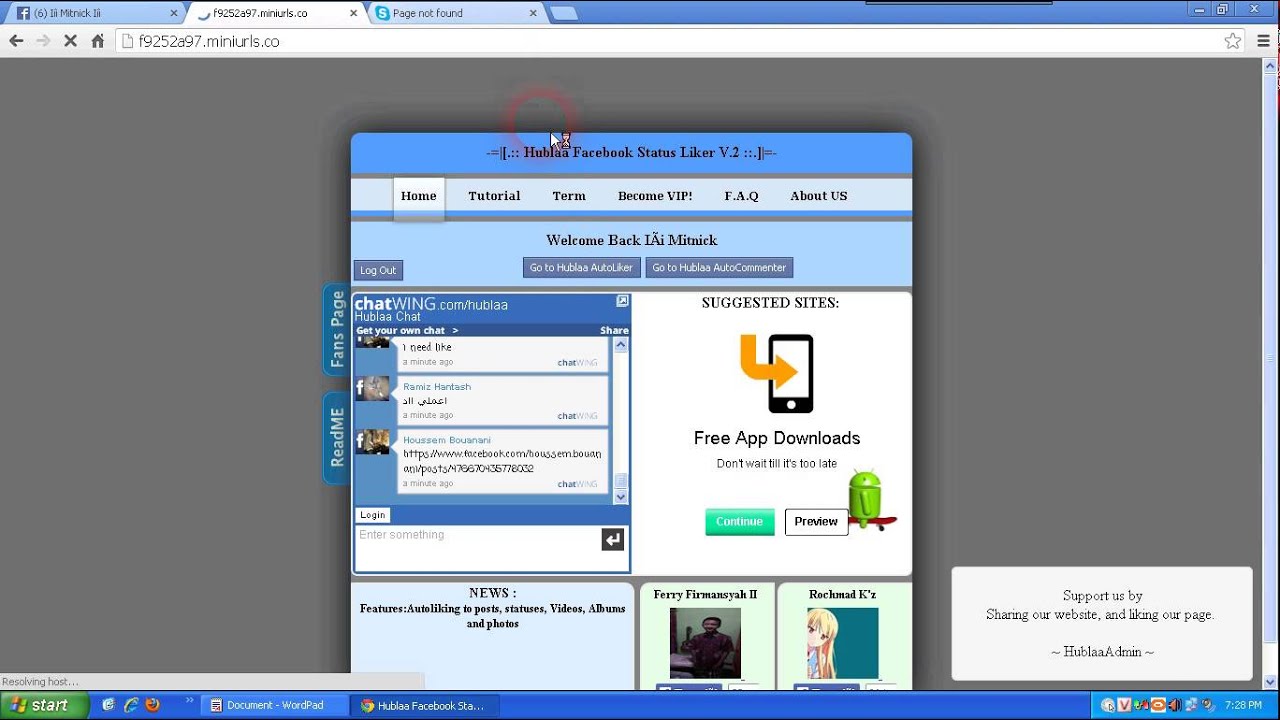This screenshot has height=720, width=1280.
Task: Close the Page not found tab
Action: (x=532, y=13)
